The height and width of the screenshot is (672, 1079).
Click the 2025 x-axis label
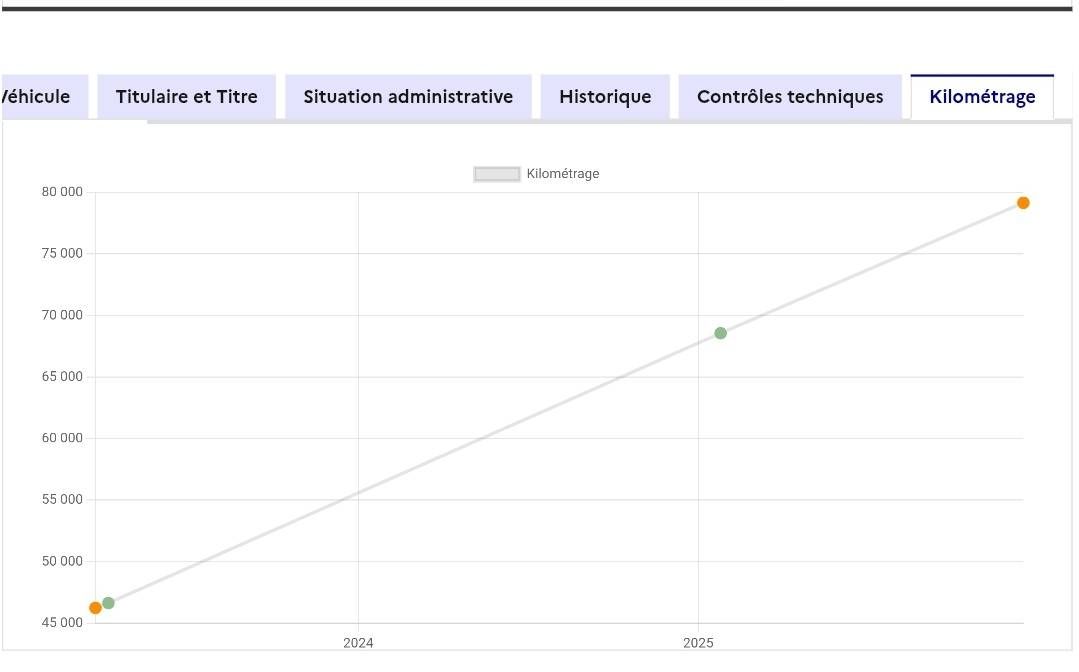point(698,643)
